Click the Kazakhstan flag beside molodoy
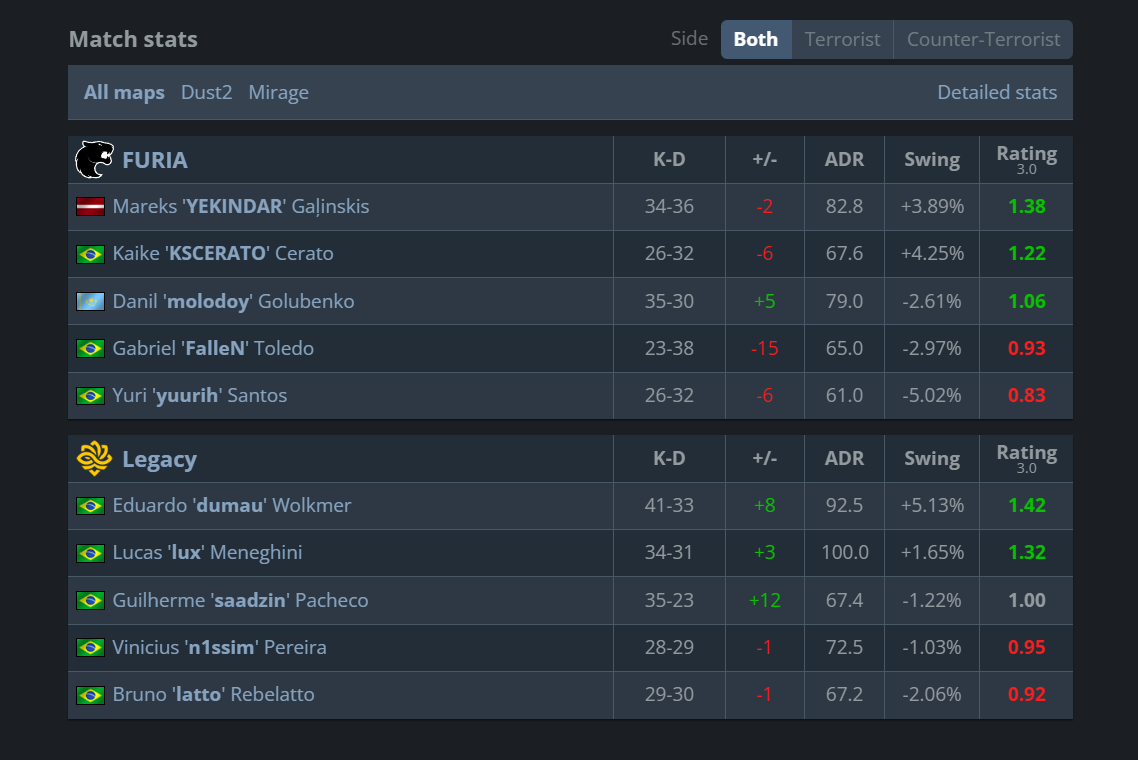This screenshot has width=1138, height=760. point(90,301)
